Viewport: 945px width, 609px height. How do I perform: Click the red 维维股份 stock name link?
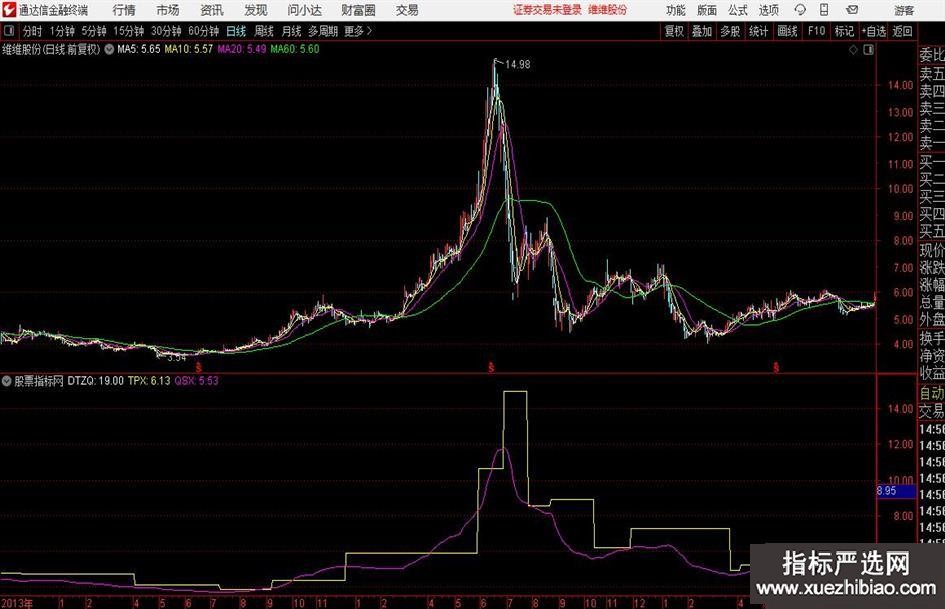pos(608,10)
